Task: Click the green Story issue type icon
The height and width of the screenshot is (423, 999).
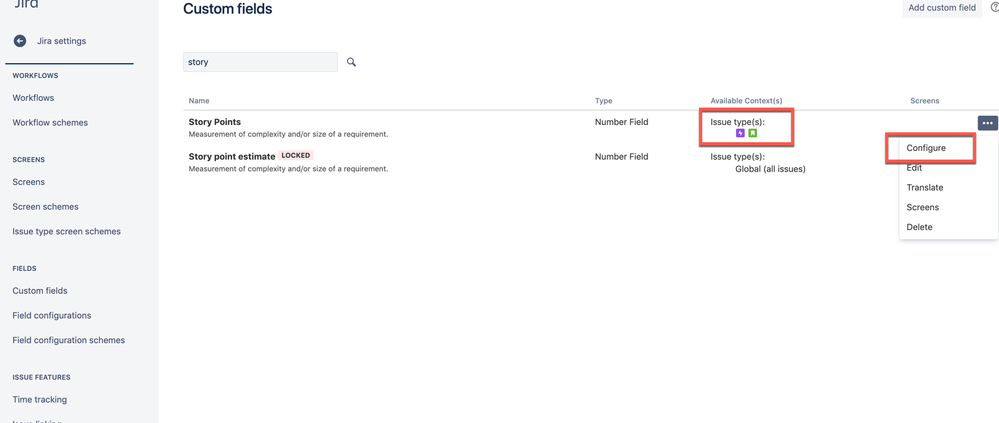Action: tap(752, 133)
